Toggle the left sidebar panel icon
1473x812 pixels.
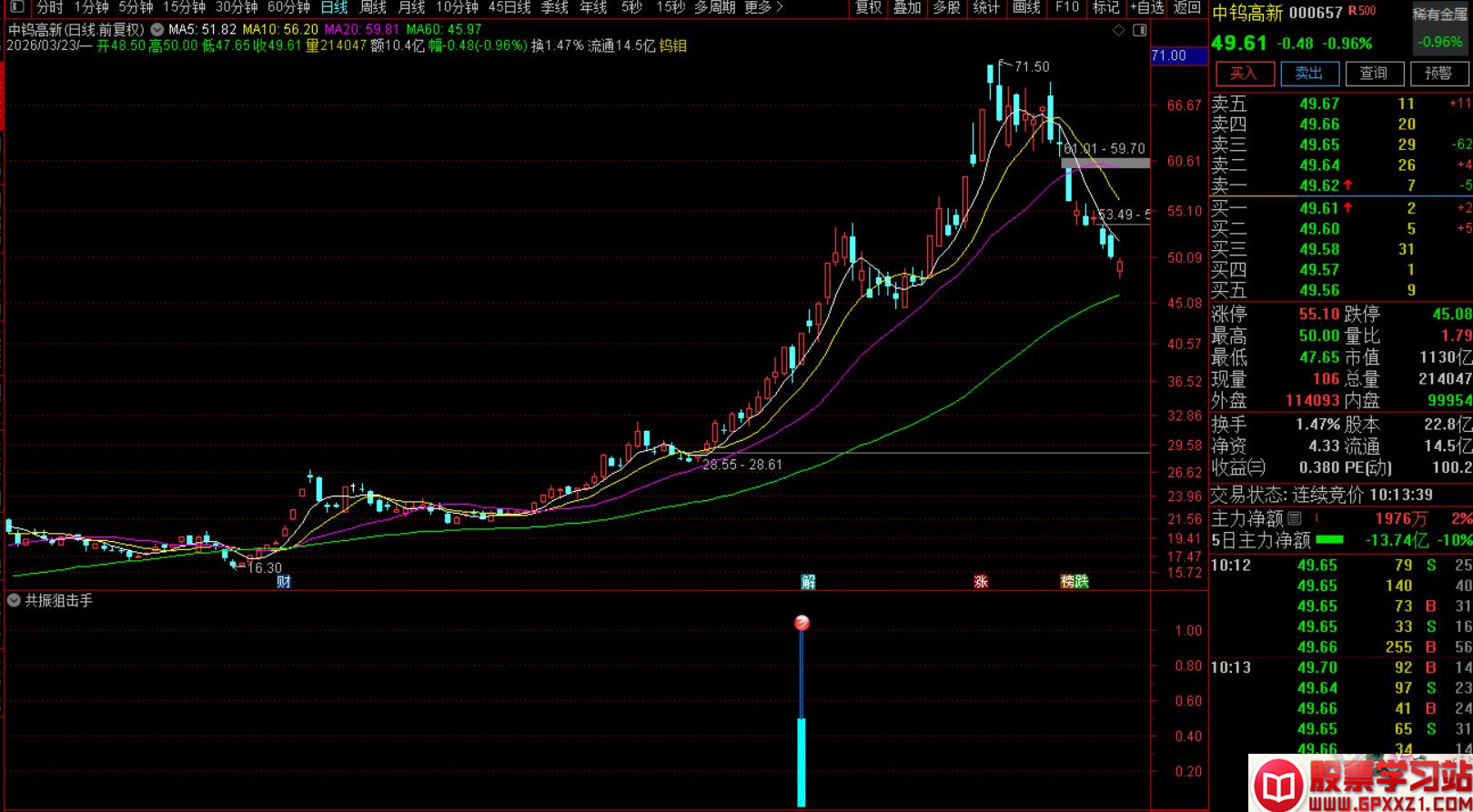click(17, 7)
